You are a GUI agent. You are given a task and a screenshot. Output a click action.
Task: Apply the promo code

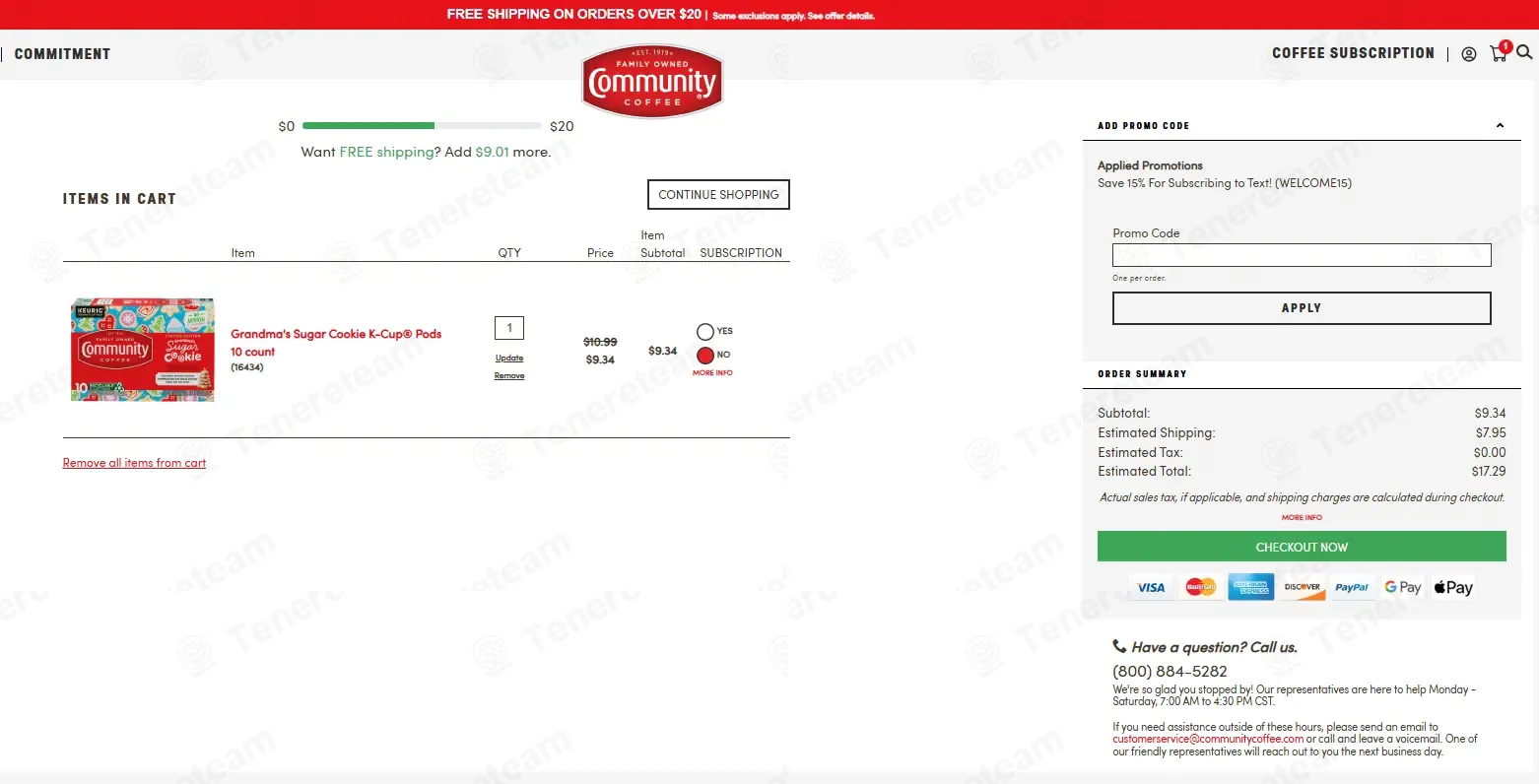point(1301,308)
